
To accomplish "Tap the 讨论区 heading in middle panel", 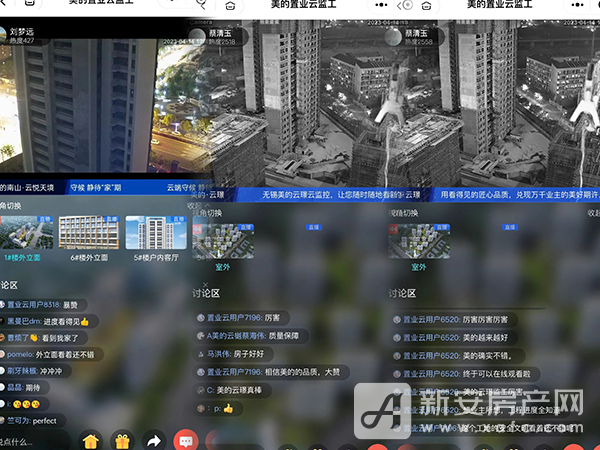I will (x=206, y=293).
